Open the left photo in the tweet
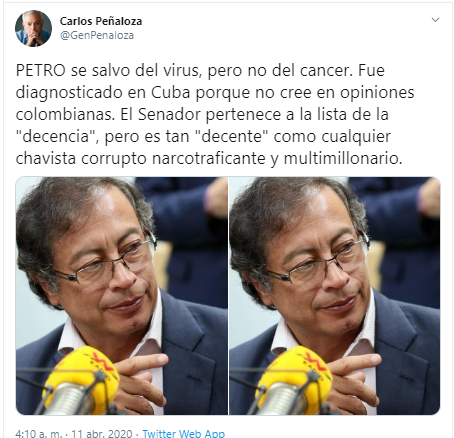 [x=122, y=296]
